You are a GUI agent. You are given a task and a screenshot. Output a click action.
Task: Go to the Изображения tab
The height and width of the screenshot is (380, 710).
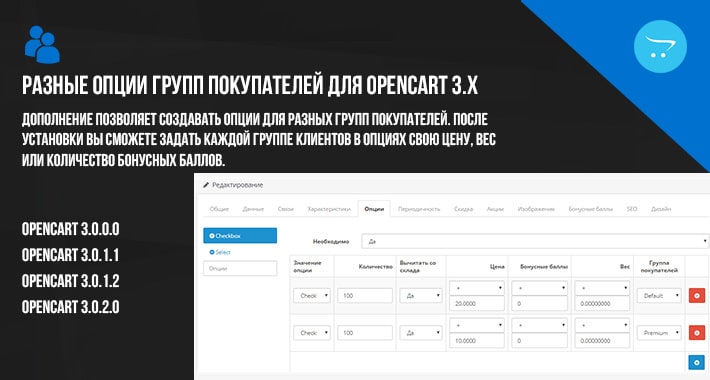pyautogui.click(x=536, y=209)
